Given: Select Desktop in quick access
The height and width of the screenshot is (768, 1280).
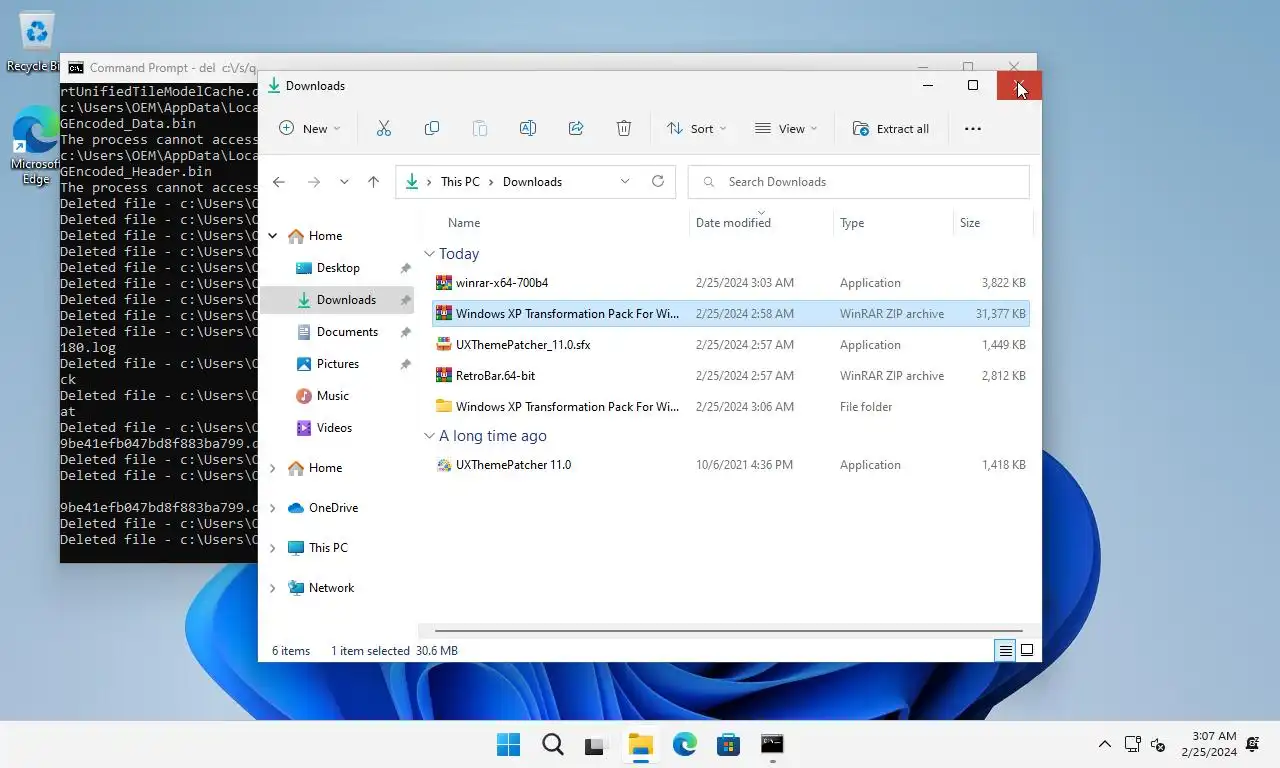Looking at the screenshot, I should click(337, 268).
